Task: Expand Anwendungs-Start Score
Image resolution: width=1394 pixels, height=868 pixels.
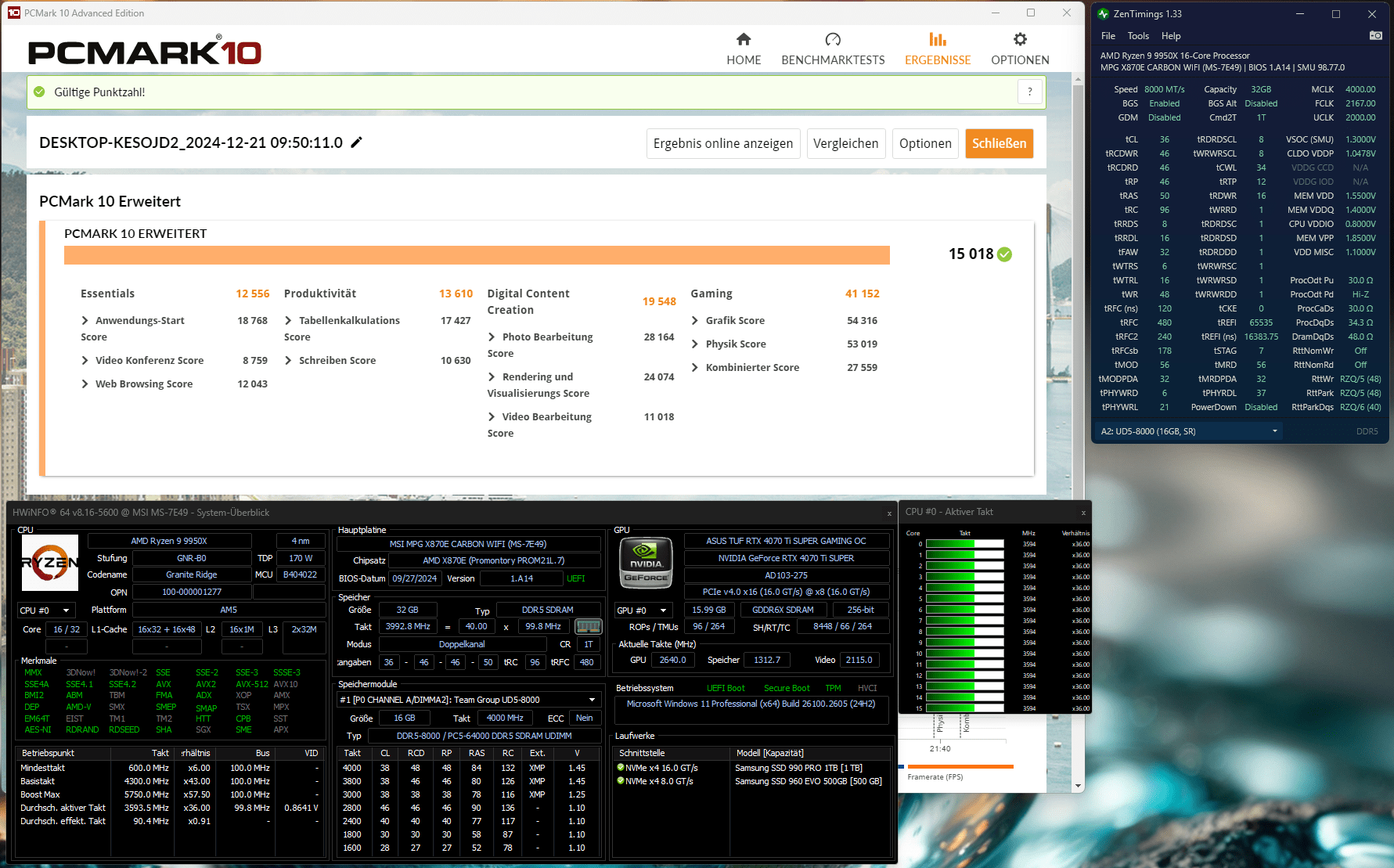Action: click(85, 320)
